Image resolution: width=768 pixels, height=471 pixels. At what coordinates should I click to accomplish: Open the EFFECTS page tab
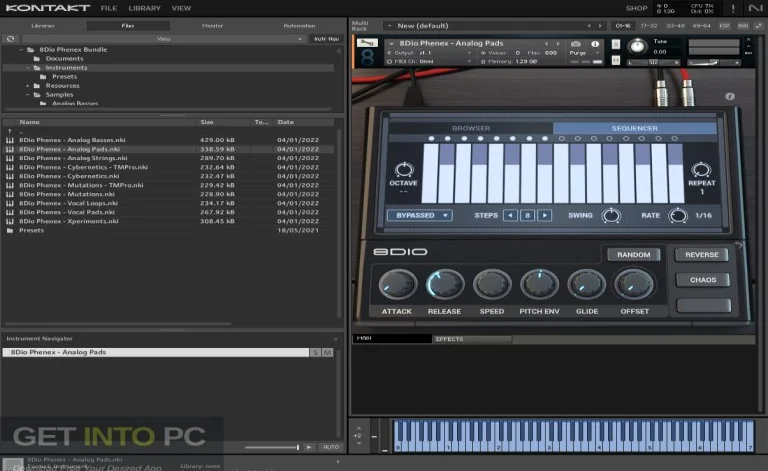click(x=472, y=339)
